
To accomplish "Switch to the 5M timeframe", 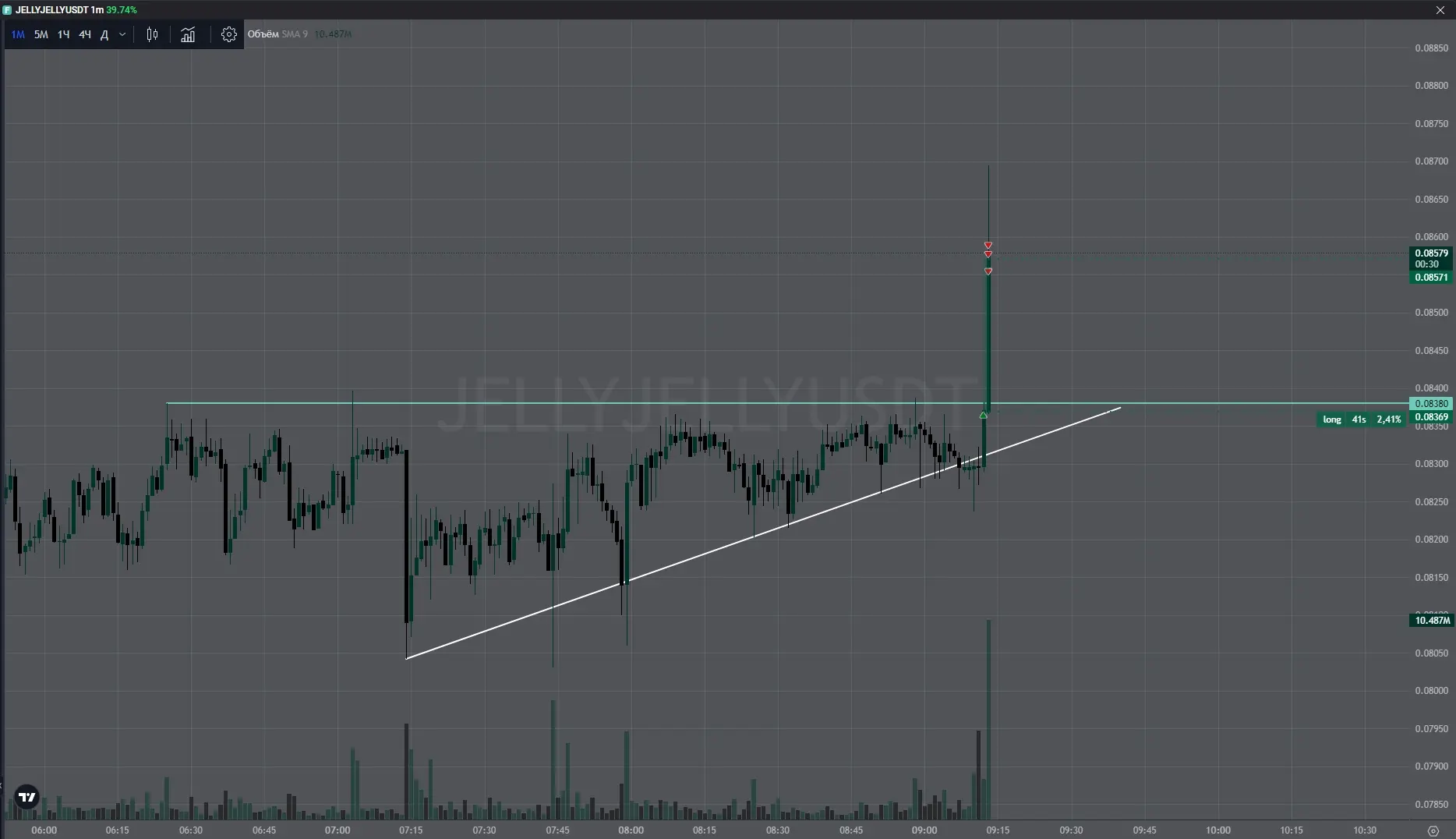I will pyautogui.click(x=41, y=34).
